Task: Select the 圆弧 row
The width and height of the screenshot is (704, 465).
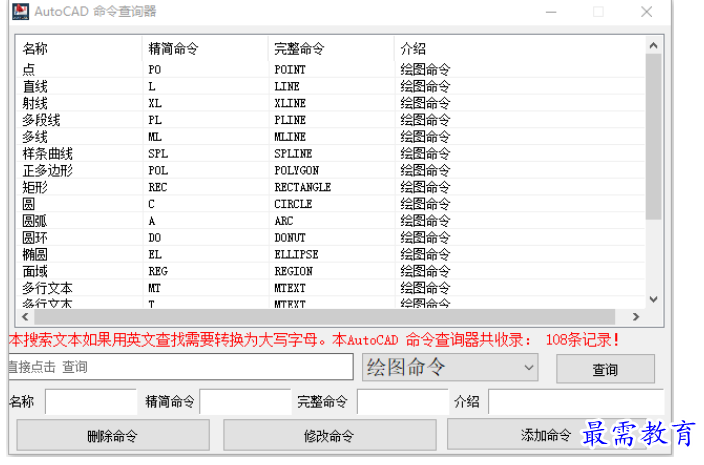Action: (331, 221)
